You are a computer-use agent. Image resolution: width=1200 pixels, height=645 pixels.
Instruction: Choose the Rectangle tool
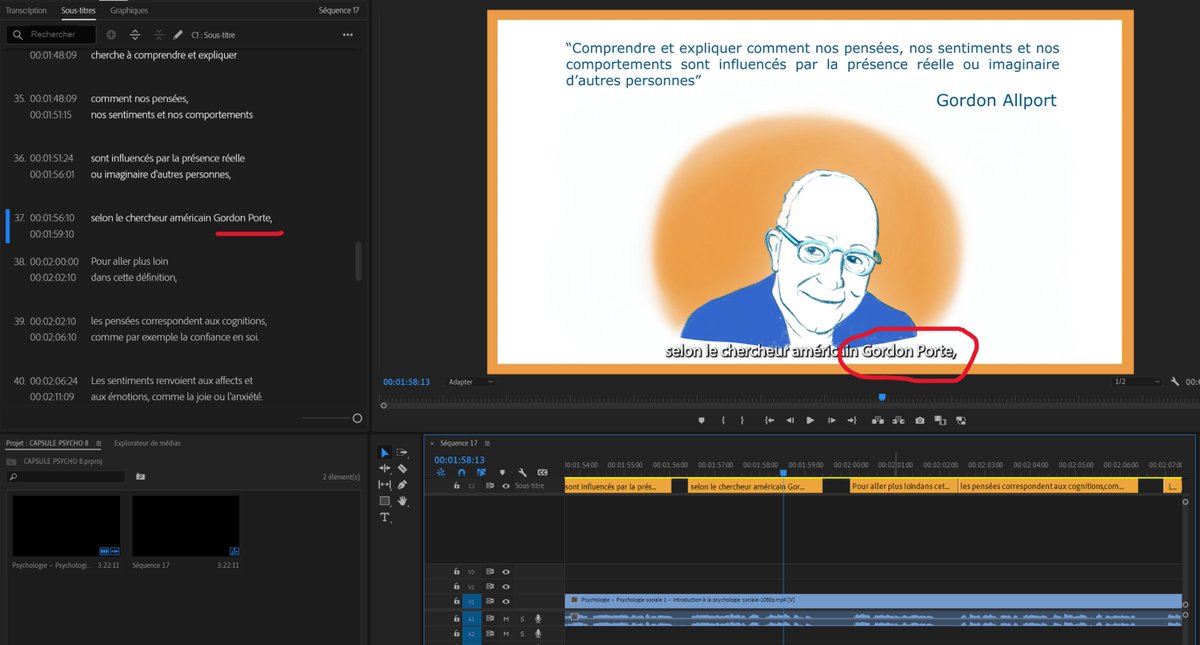385,501
